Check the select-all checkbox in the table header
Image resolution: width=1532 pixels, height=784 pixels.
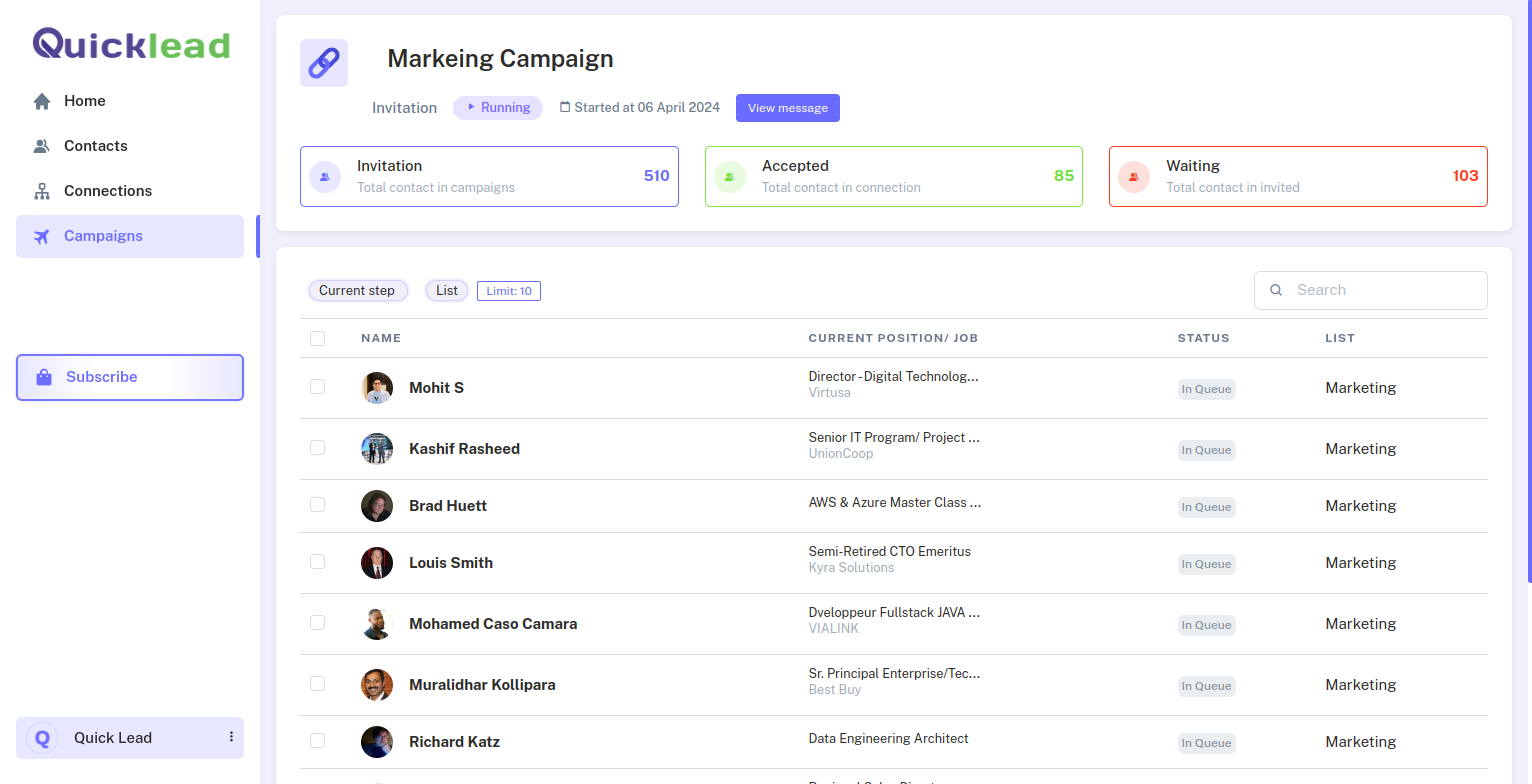(x=317, y=338)
